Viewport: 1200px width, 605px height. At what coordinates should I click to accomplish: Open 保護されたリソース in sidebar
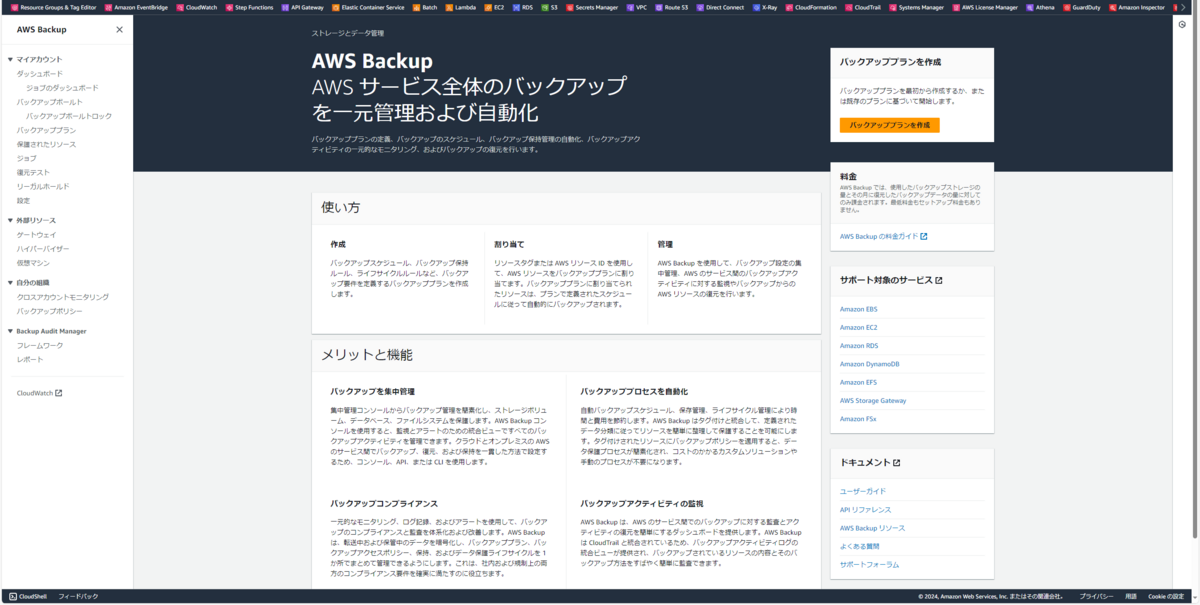coord(46,144)
